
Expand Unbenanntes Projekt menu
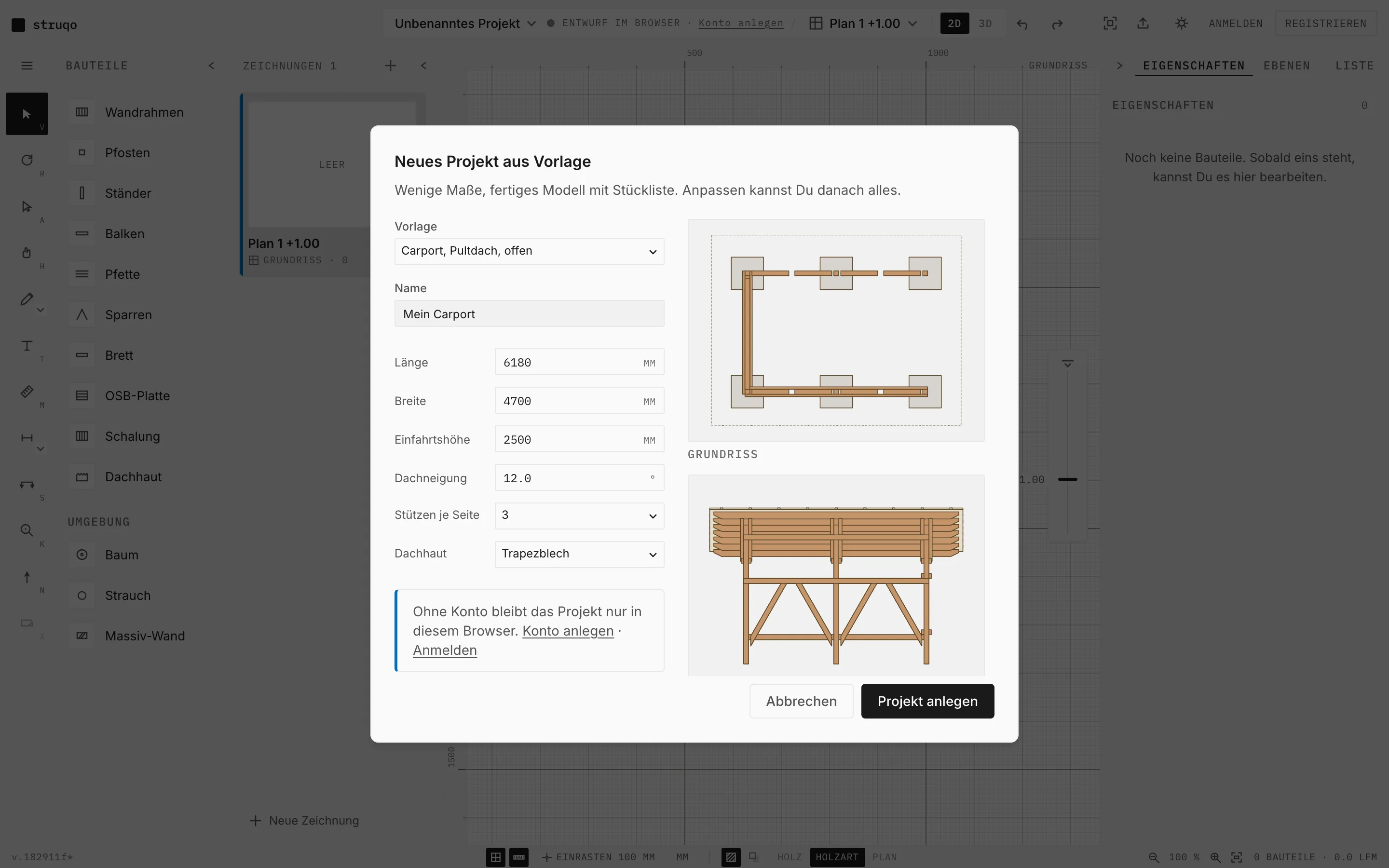click(x=465, y=24)
